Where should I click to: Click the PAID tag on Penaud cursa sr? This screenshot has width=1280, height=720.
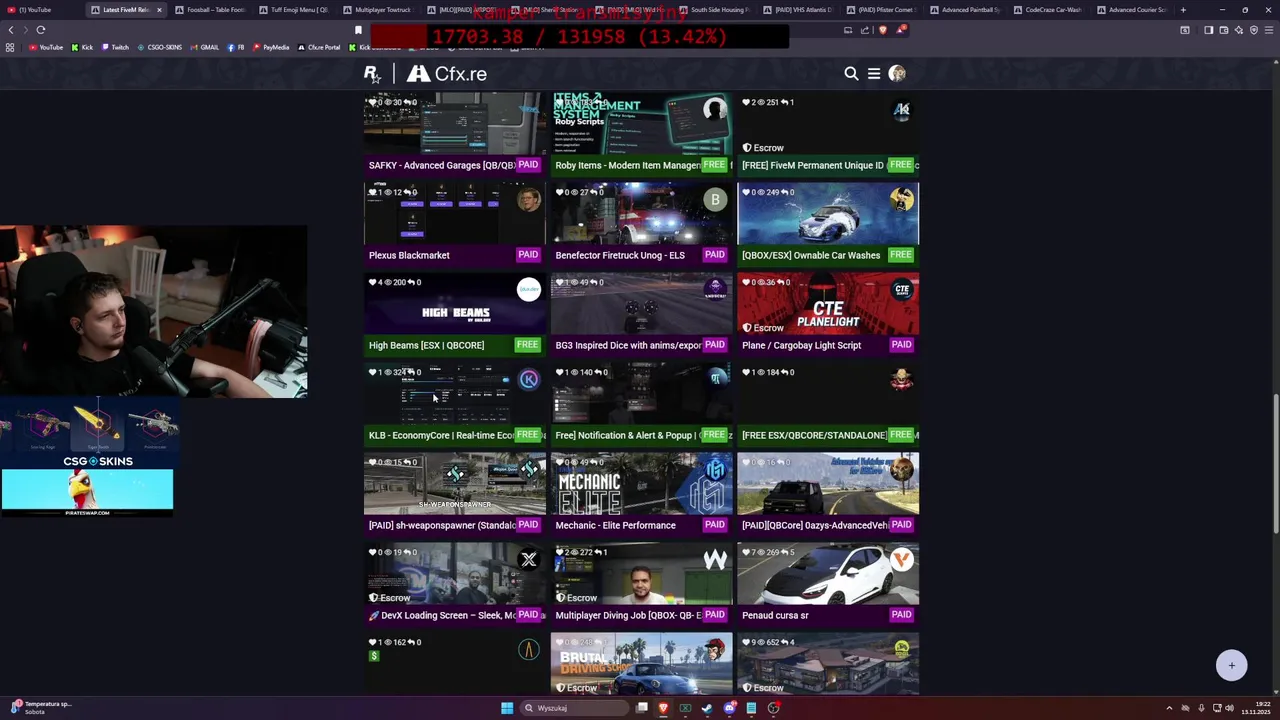[901, 615]
